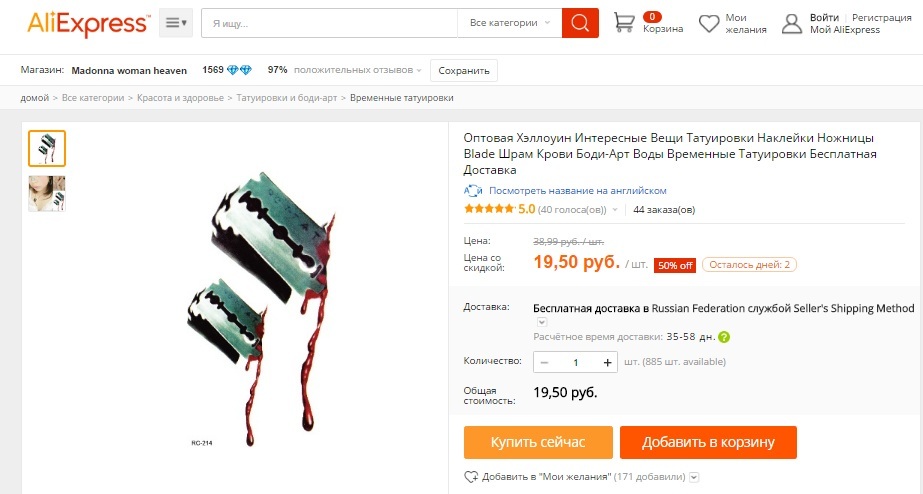Open the wishlist heart icon in header
Screen dimensions: 923x494
[709, 24]
